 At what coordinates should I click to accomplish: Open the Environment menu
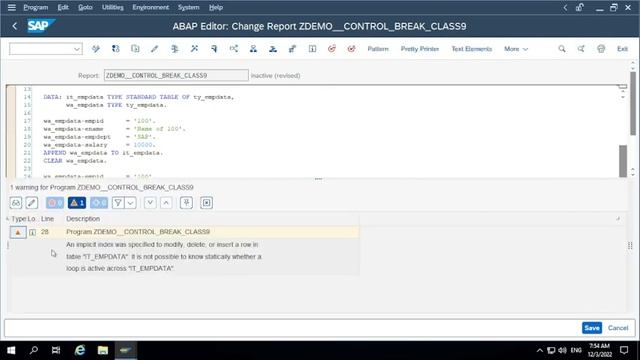click(151, 7)
